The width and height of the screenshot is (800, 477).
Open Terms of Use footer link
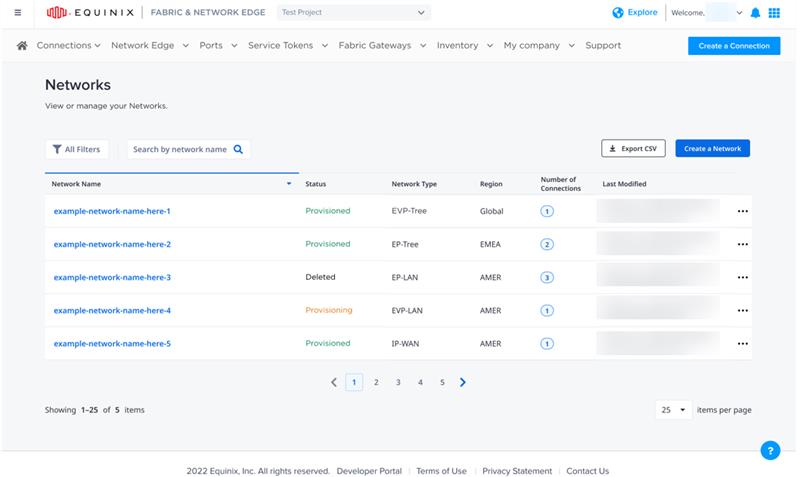(x=441, y=471)
